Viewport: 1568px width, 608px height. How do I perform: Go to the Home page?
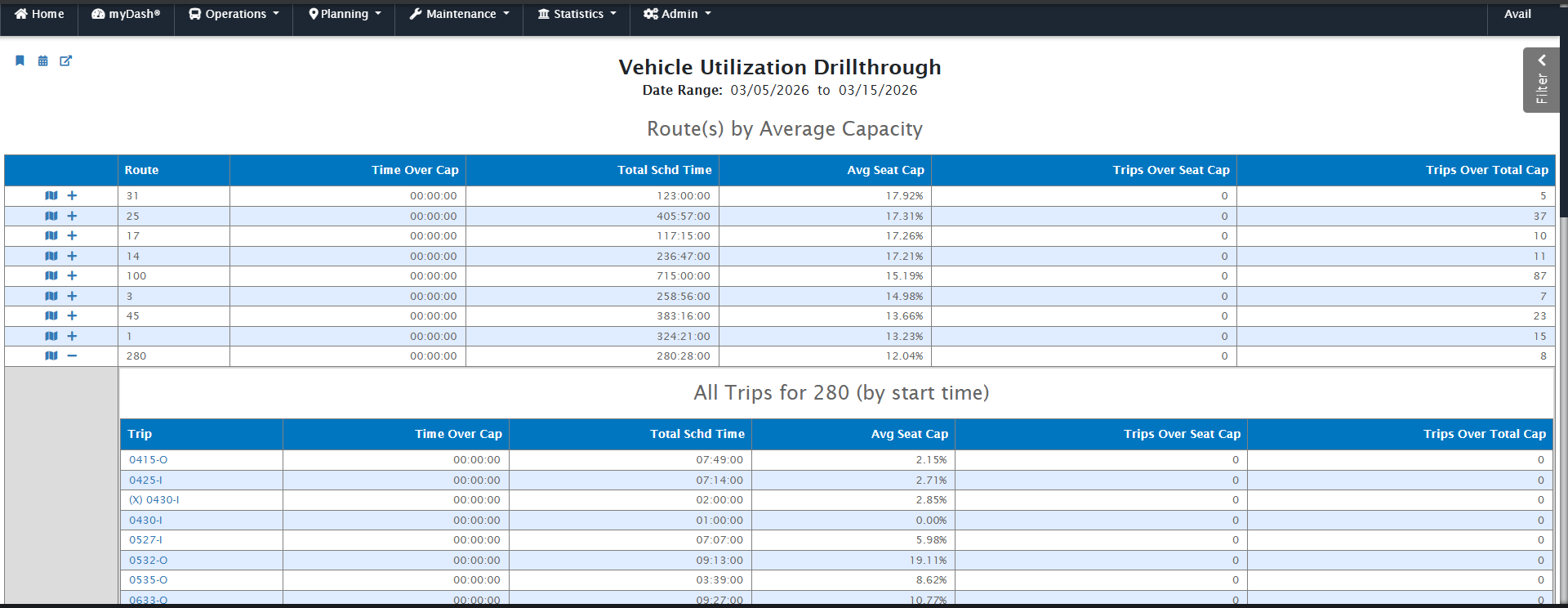[x=39, y=14]
